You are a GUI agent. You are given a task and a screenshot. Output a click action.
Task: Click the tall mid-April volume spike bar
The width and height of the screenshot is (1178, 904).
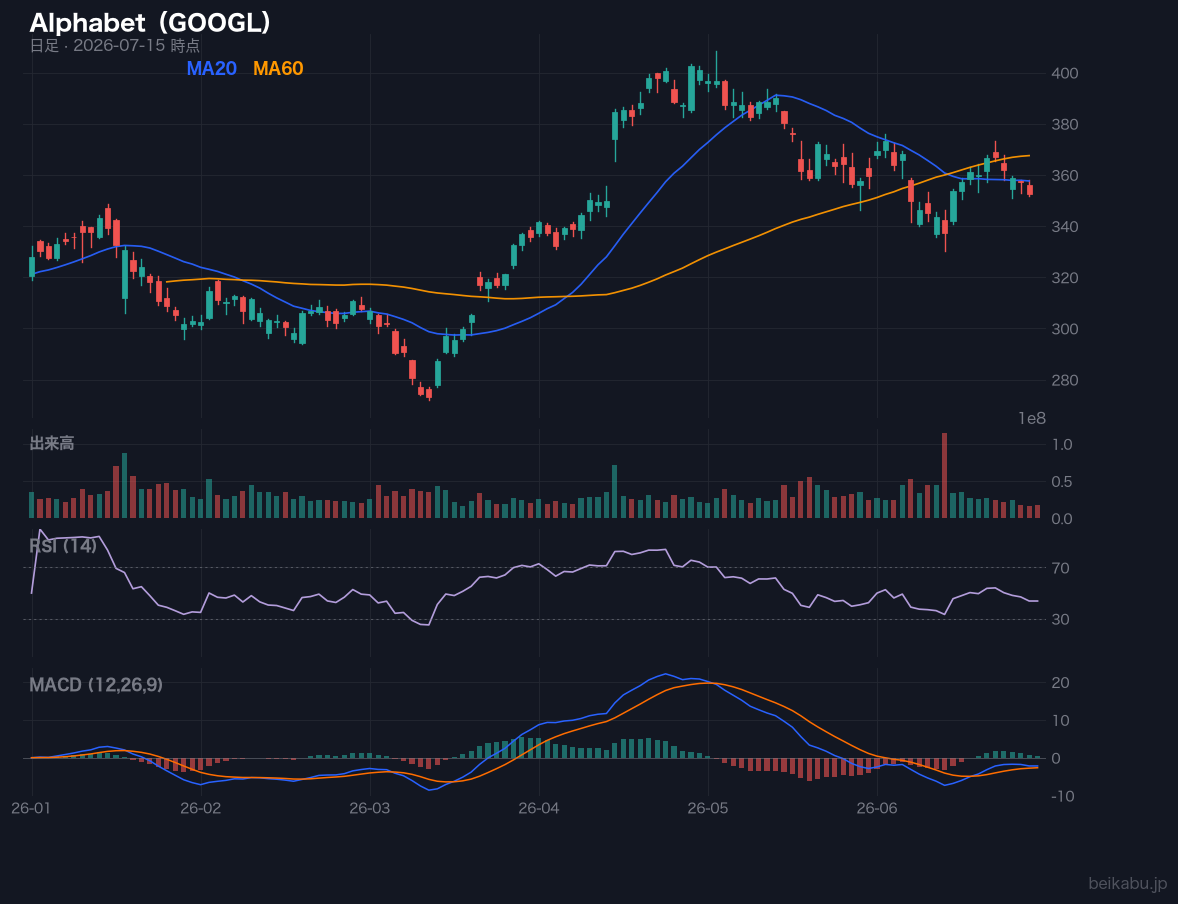tap(615, 491)
